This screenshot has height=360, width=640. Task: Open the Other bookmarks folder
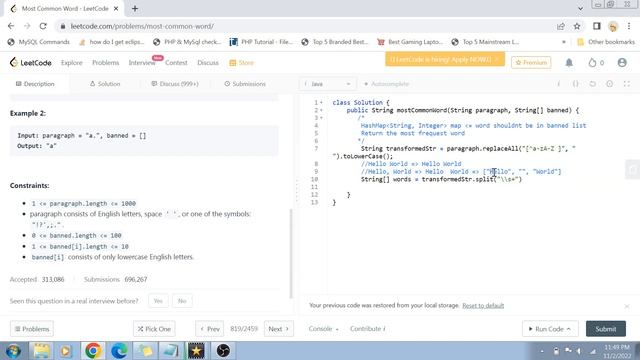606,42
